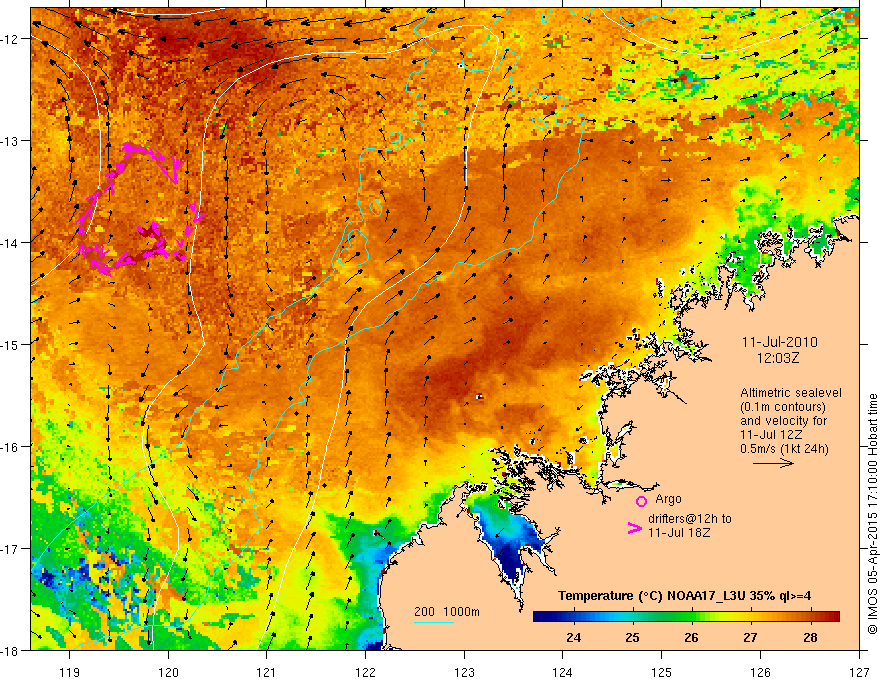Click the 26 tick label on color bar

(x=691, y=637)
